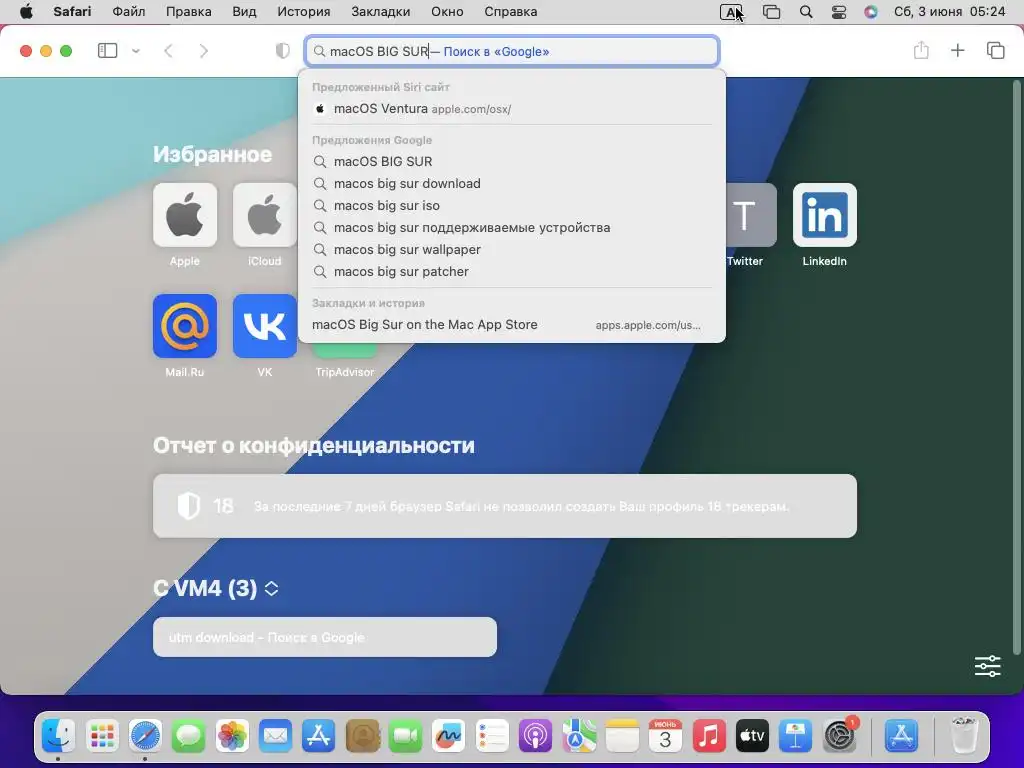Open the Apple favorite tile
This screenshot has width=1024, height=768.
pos(185,215)
